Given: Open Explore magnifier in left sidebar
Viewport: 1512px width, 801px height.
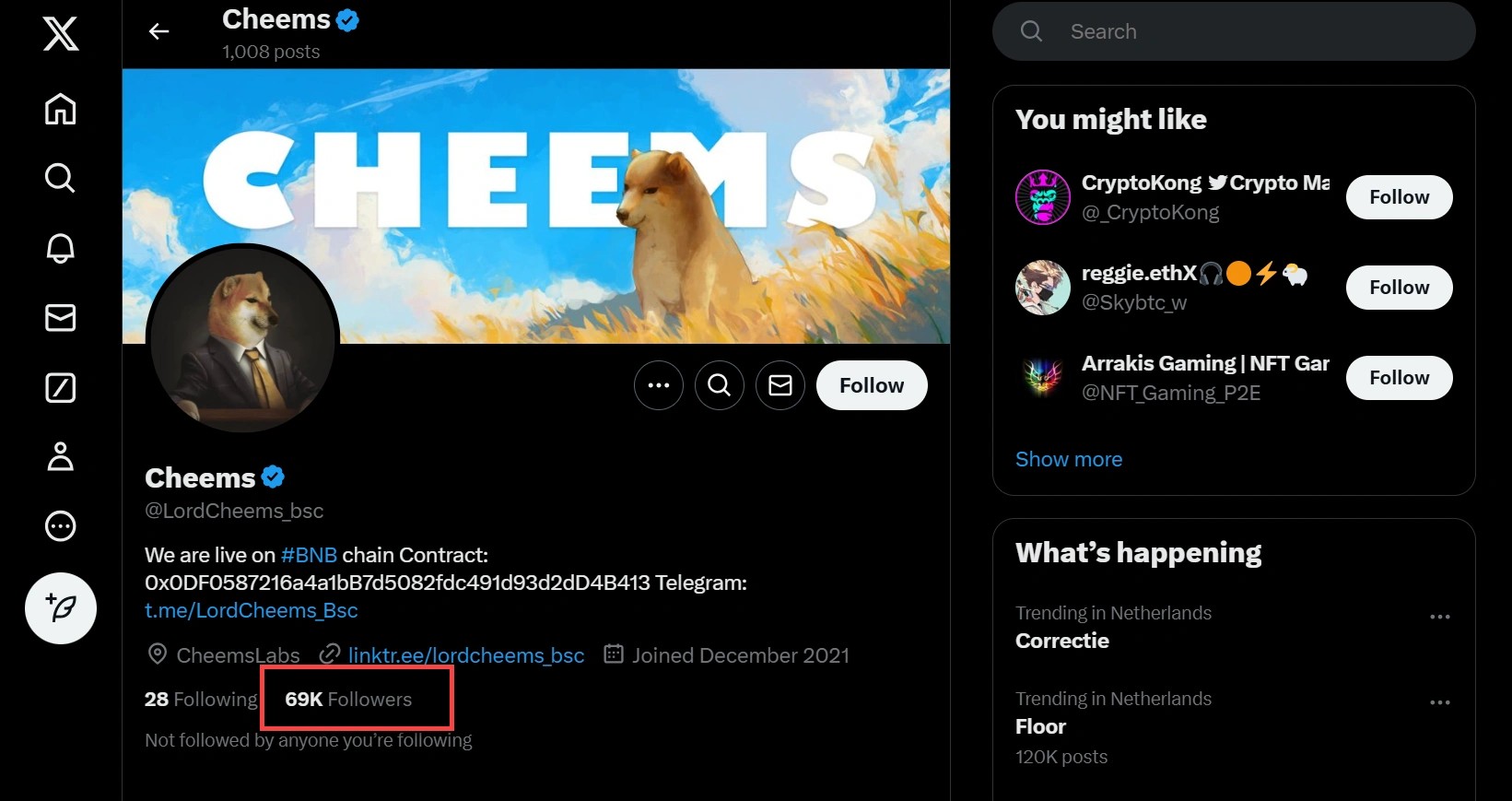Looking at the screenshot, I should 61,178.
